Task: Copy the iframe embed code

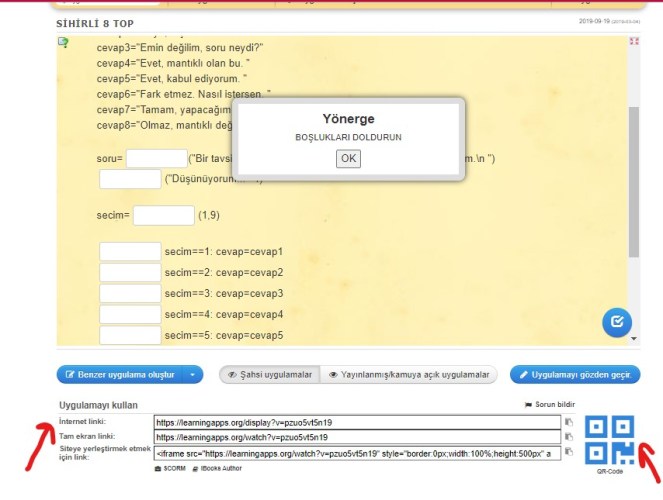Action: (568, 453)
